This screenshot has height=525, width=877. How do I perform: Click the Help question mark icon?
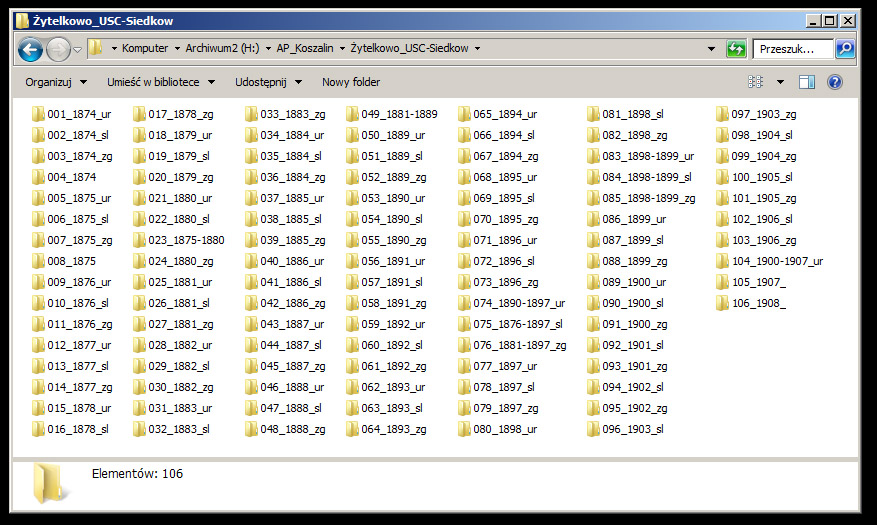(x=835, y=82)
